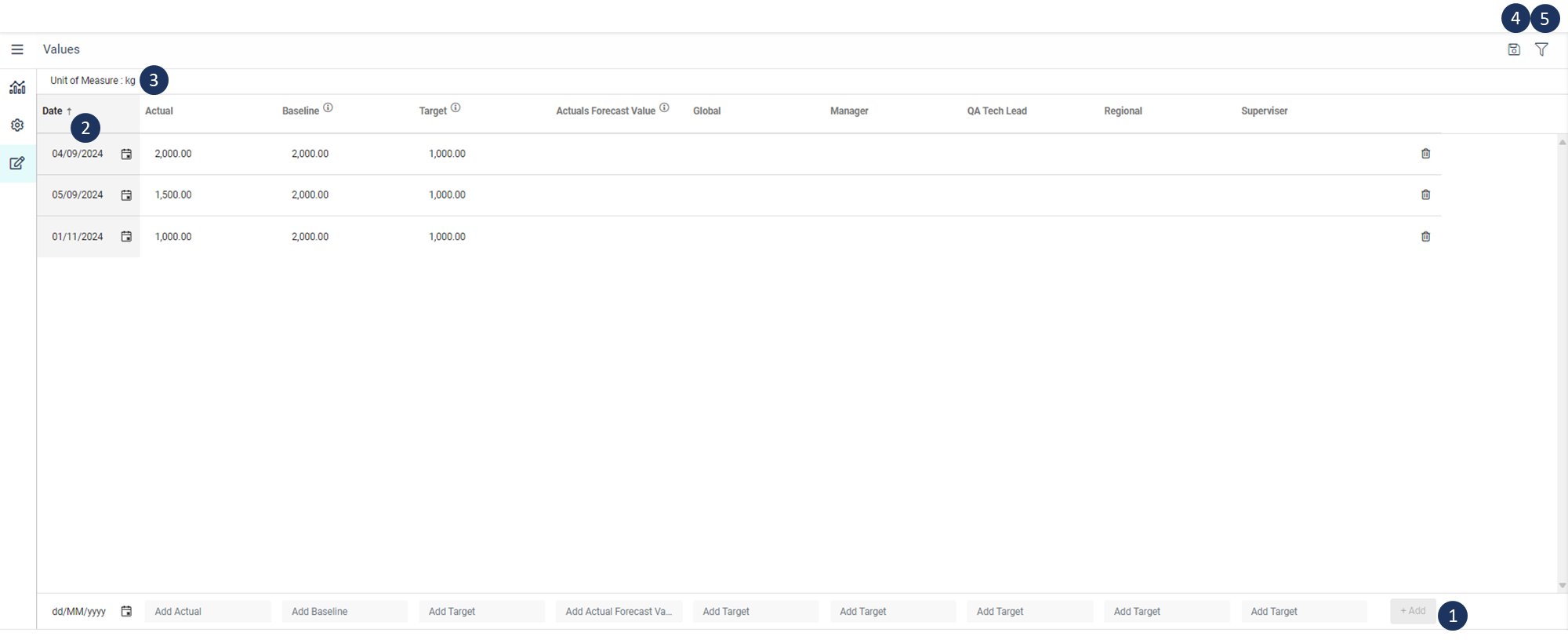This screenshot has height=640, width=1568.
Task: Focus the Add Baseline input field
Action: click(x=345, y=612)
